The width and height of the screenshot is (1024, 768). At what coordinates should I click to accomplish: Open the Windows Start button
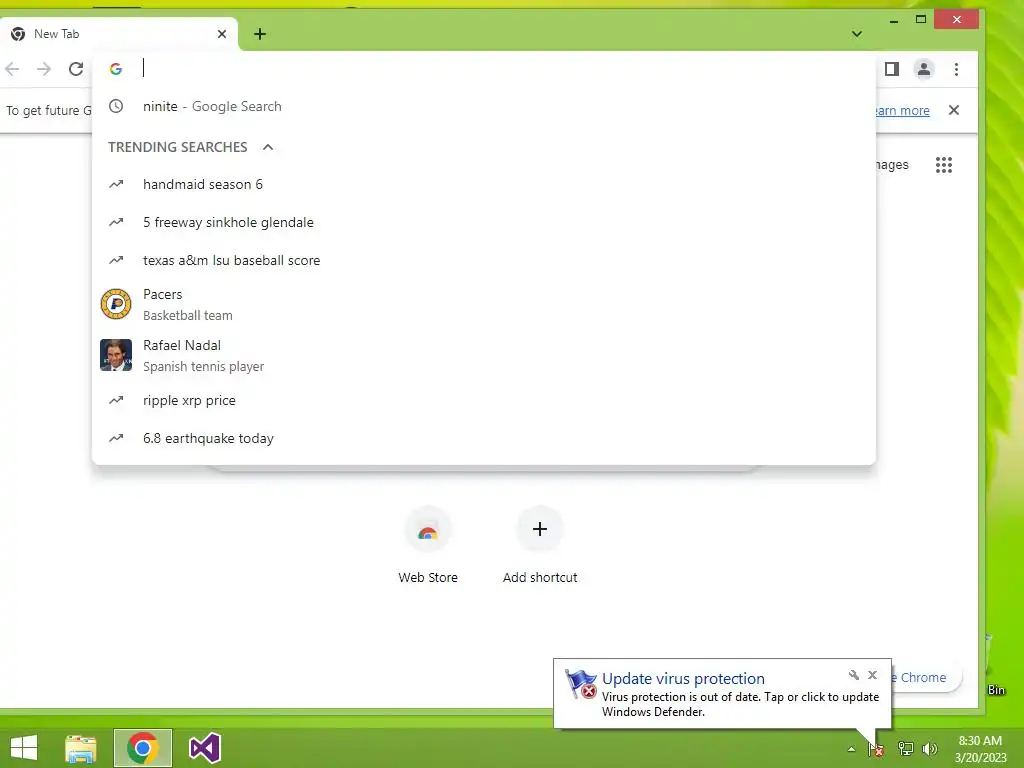click(24, 748)
